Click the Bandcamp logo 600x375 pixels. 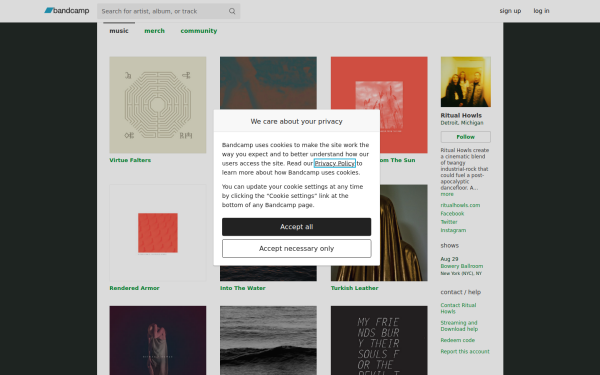(x=67, y=11)
